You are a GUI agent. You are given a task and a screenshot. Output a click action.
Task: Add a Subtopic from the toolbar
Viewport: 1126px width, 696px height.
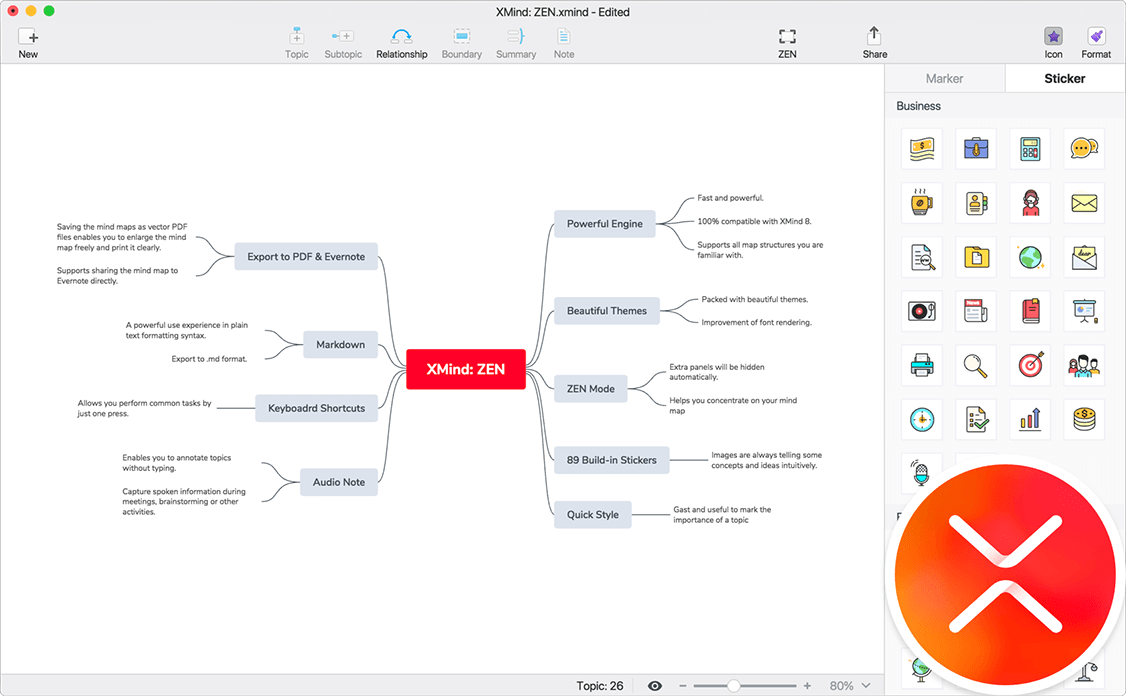pyautogui.click(x=343, y=43)
